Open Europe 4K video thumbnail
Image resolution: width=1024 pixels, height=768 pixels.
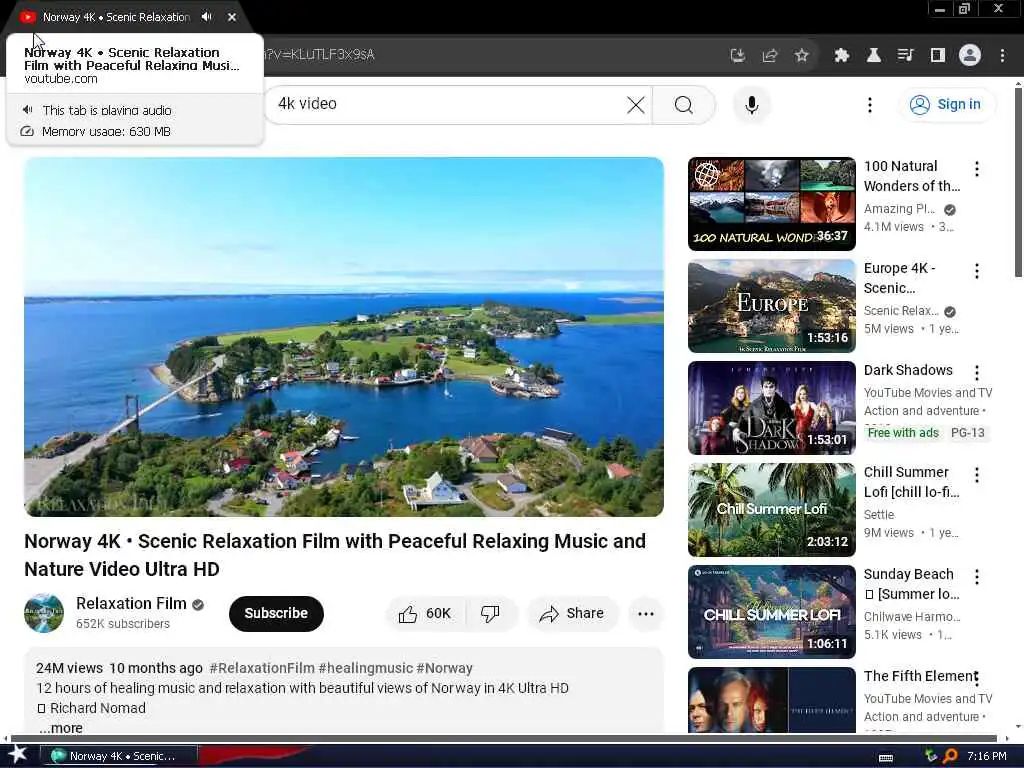771,306
